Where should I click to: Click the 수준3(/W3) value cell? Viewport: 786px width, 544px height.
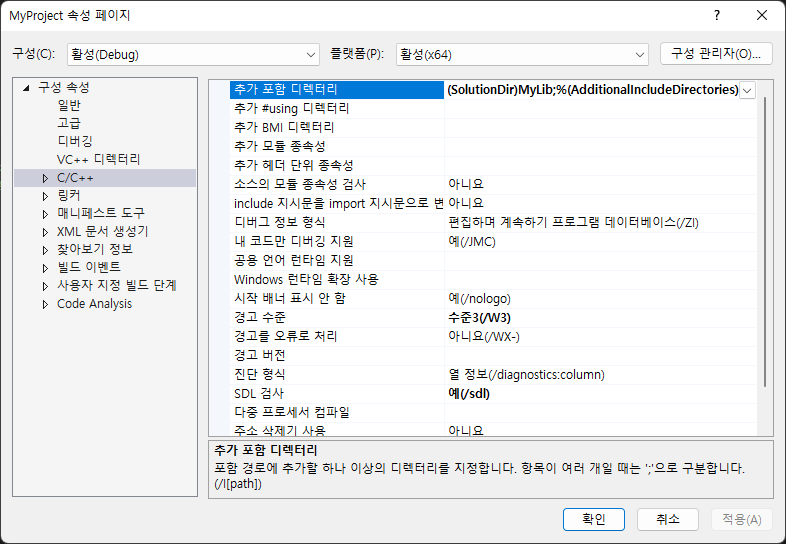click(x=601, y=317)
